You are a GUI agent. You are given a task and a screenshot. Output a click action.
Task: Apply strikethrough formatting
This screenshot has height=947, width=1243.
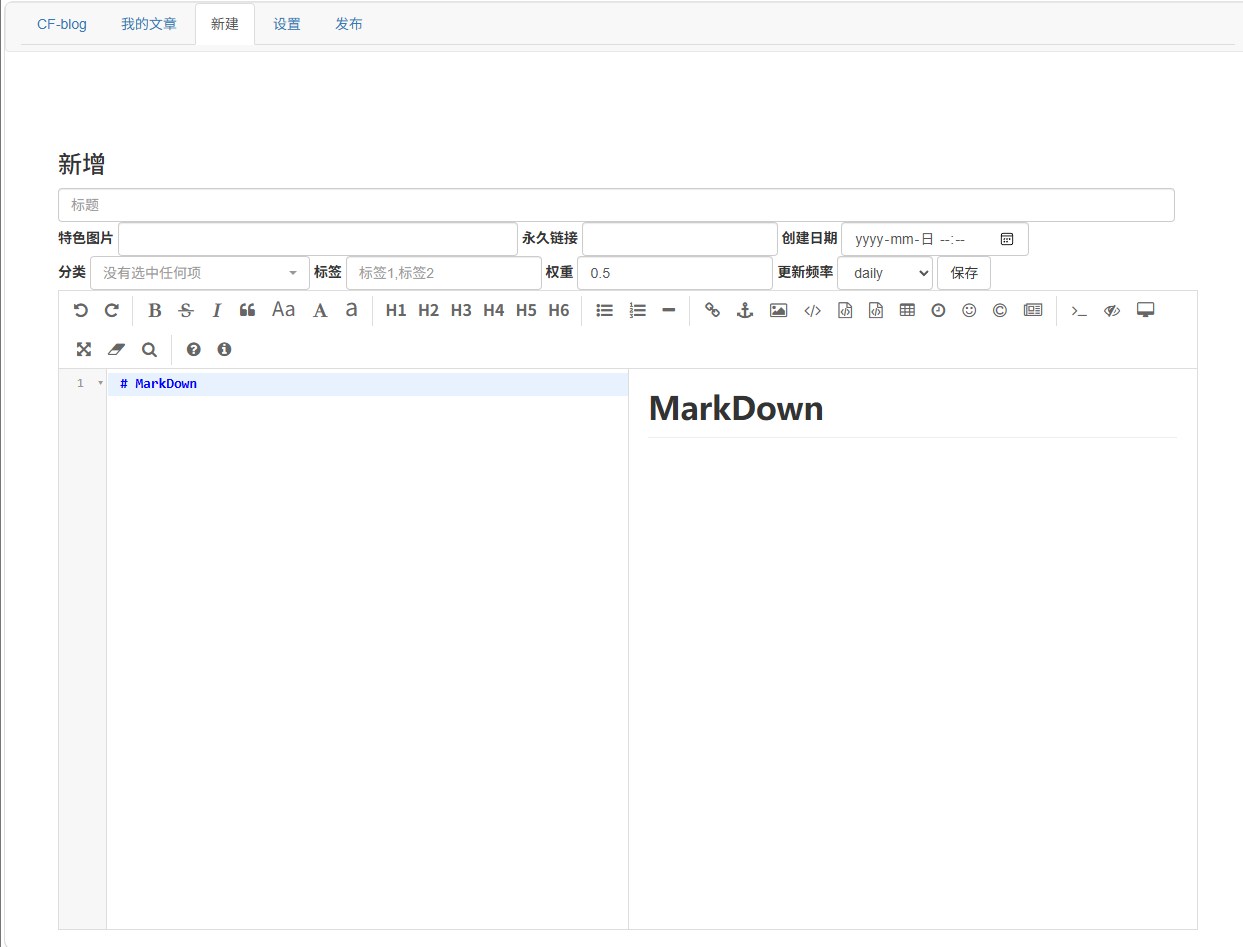(186, 310)
